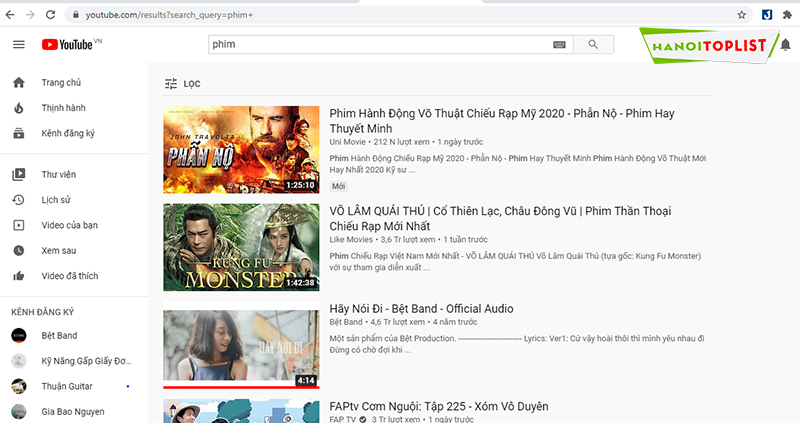Open Hãy Nói Đi - Bệt Band title
This screenshot has width=800, height=423.
click(421, 309)
